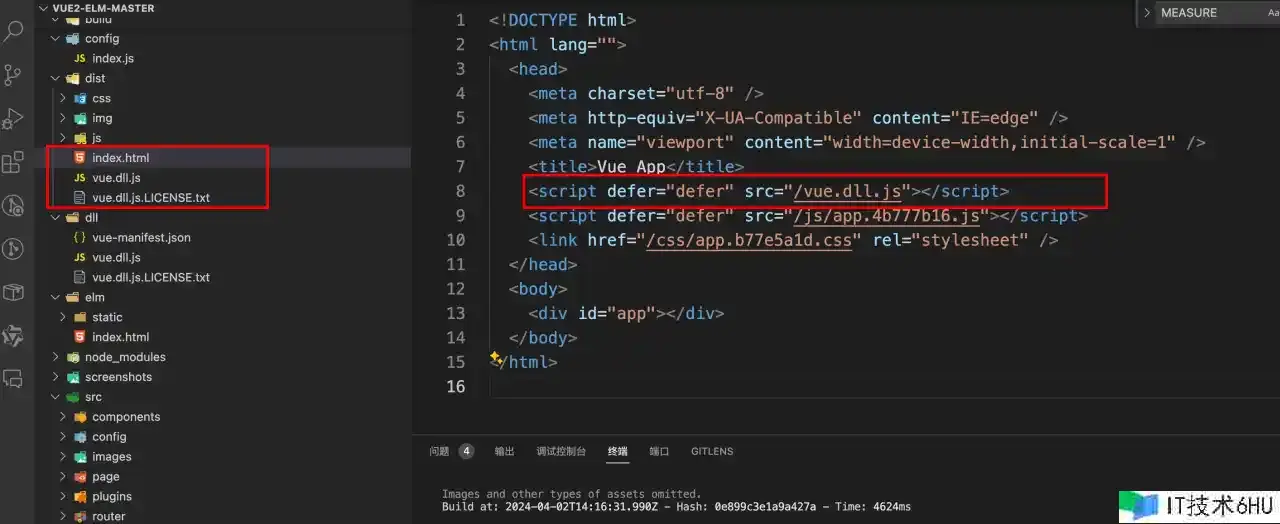Click the img folder icon under dist

click(80, 118)
